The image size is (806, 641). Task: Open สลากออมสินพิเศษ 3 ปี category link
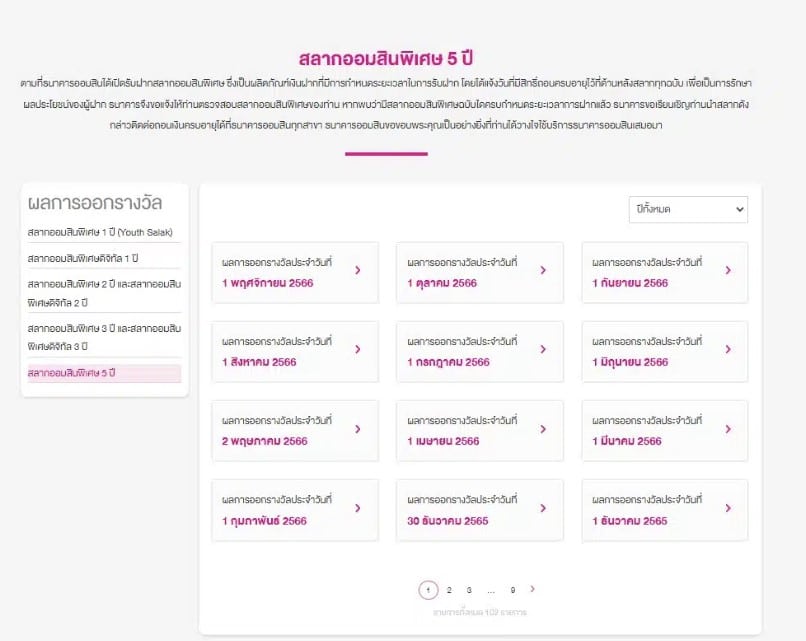click(100, 336)
